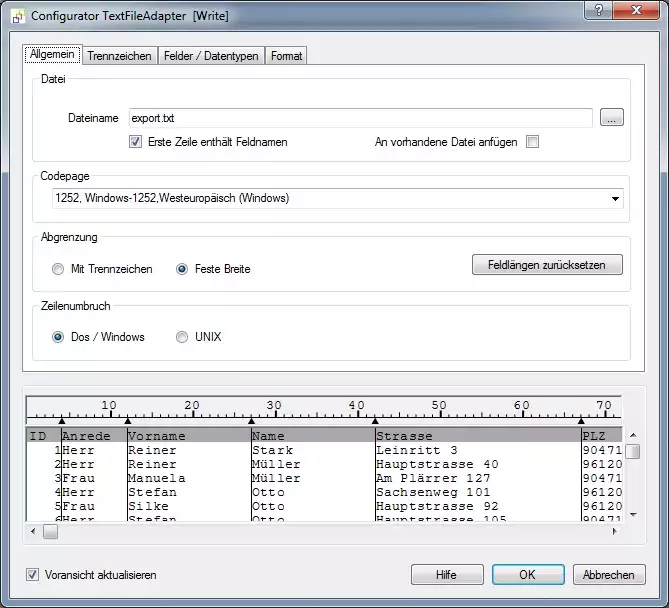Go to the Format tab

286,56
